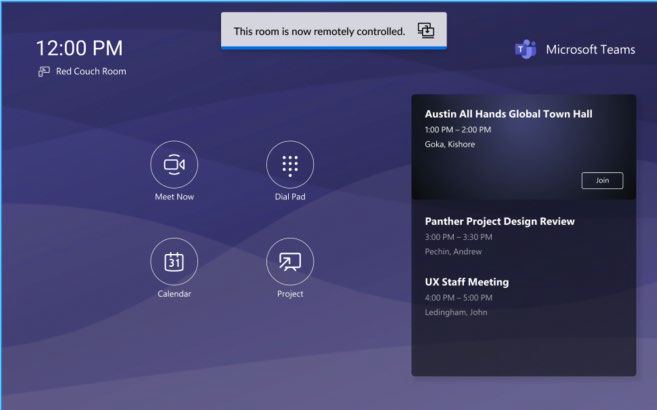Viewport: 657px width, 410px height.
Task: Click the Microsoft Teams logo icon
Action: [525, 50]
